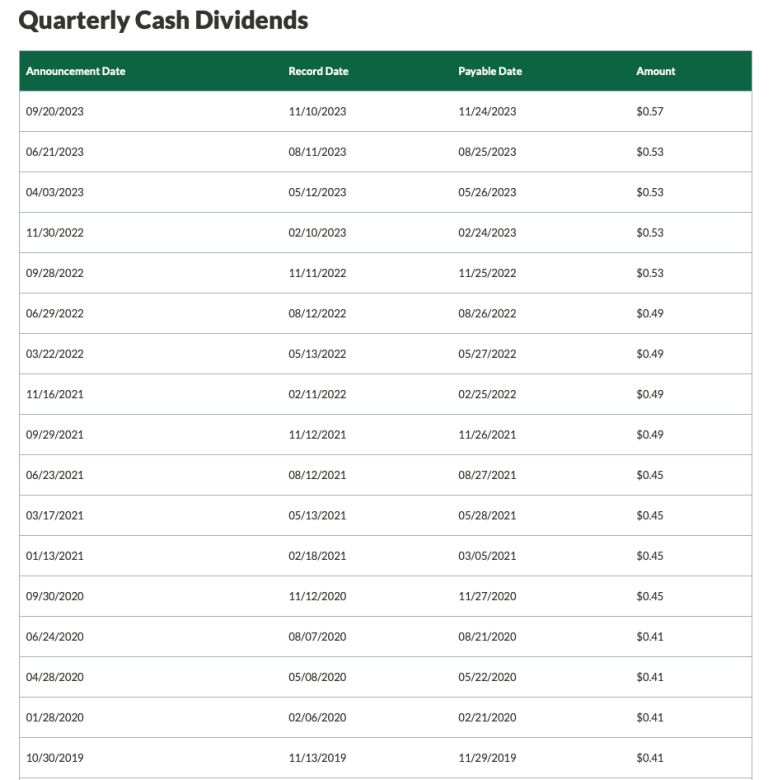Screen dimensions: 773x780
Task: Select payable date 08/21/2020
Action: pos(487,637)
